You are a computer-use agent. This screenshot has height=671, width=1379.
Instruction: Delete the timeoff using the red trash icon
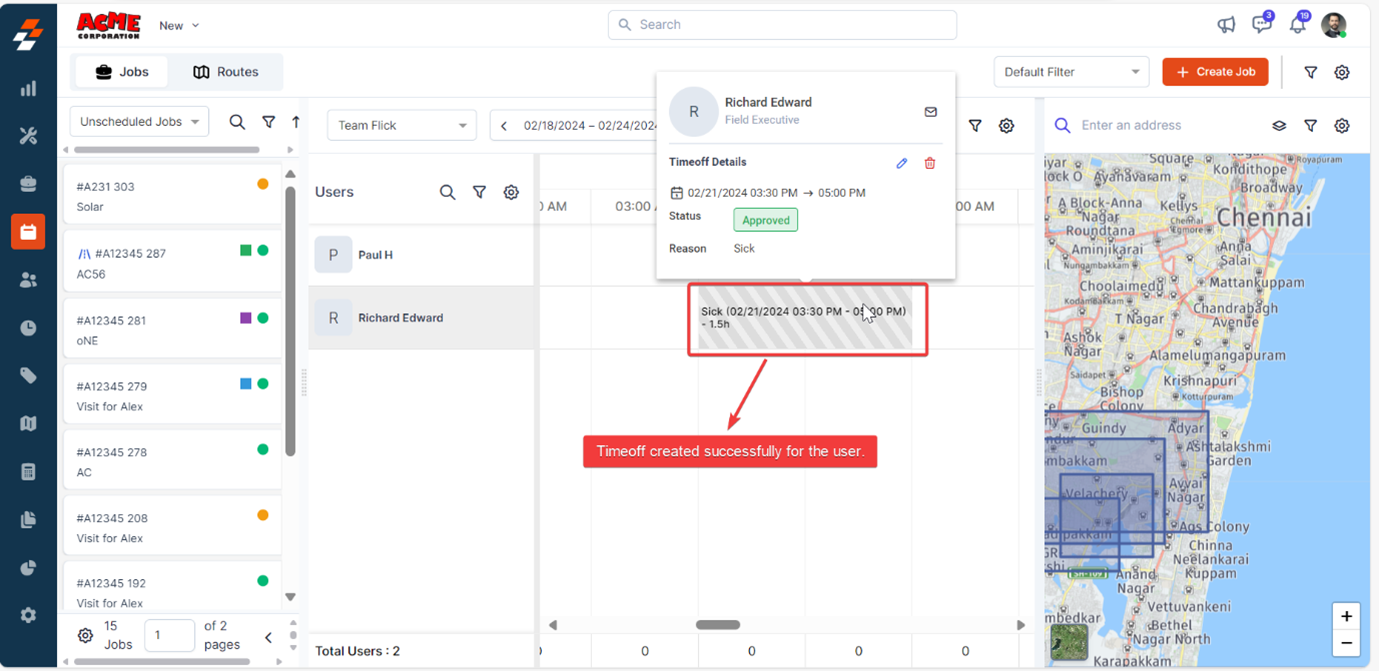click(930, 163)
